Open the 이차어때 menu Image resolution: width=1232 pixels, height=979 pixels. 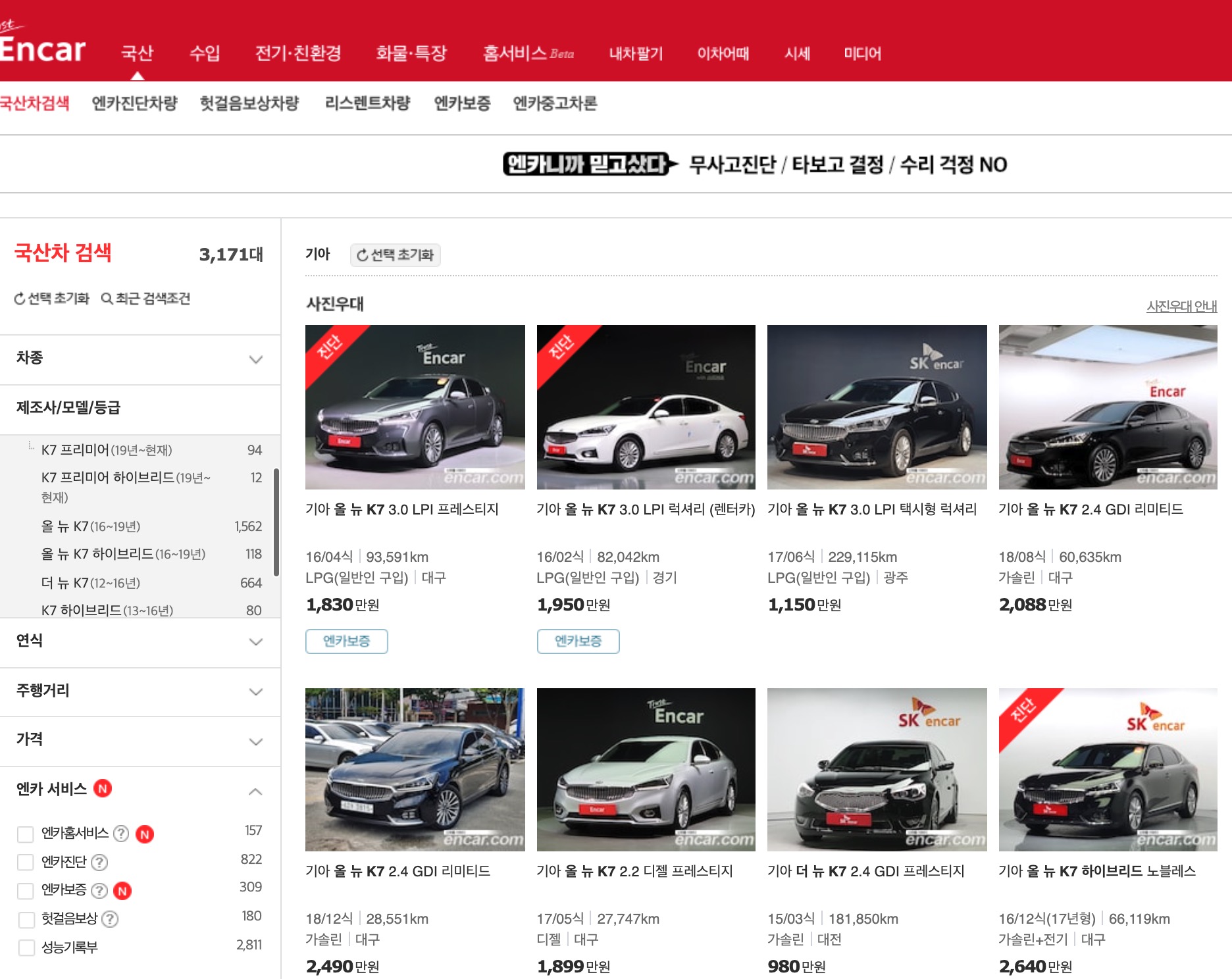[x=723, y=53]
